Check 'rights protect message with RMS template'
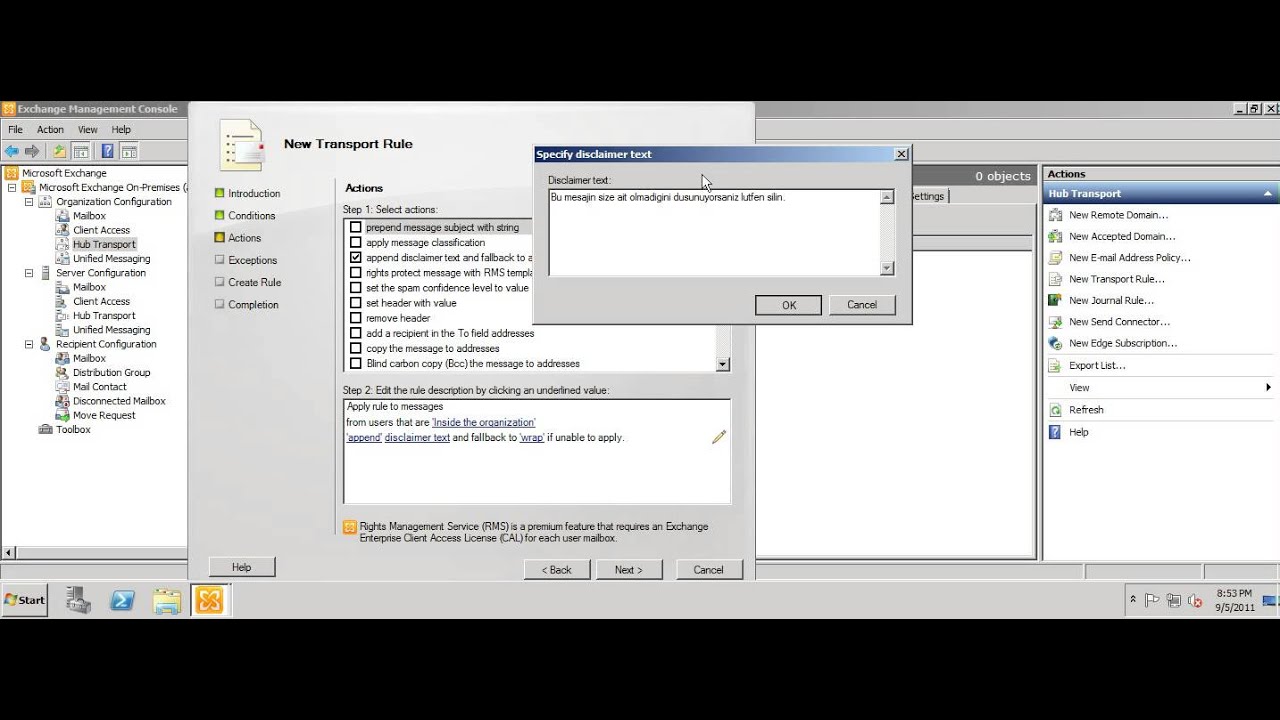 point(356,272)
